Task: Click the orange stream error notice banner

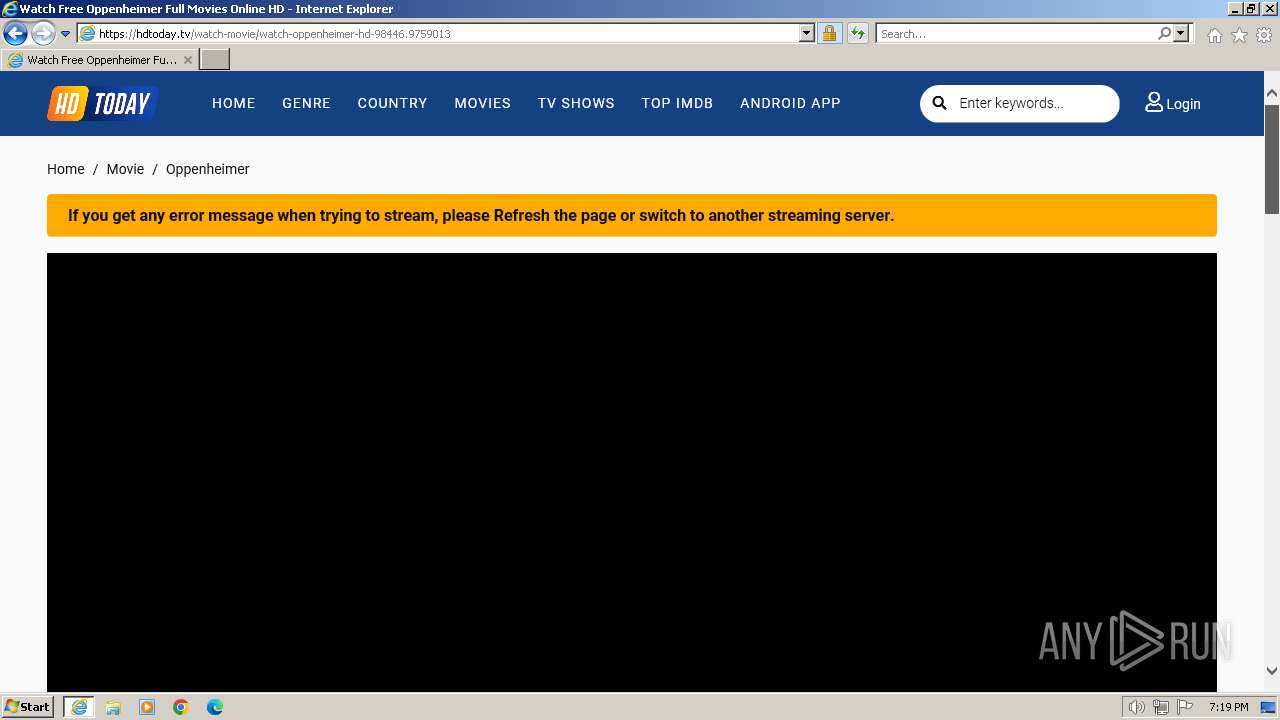Action: (632, 215)
